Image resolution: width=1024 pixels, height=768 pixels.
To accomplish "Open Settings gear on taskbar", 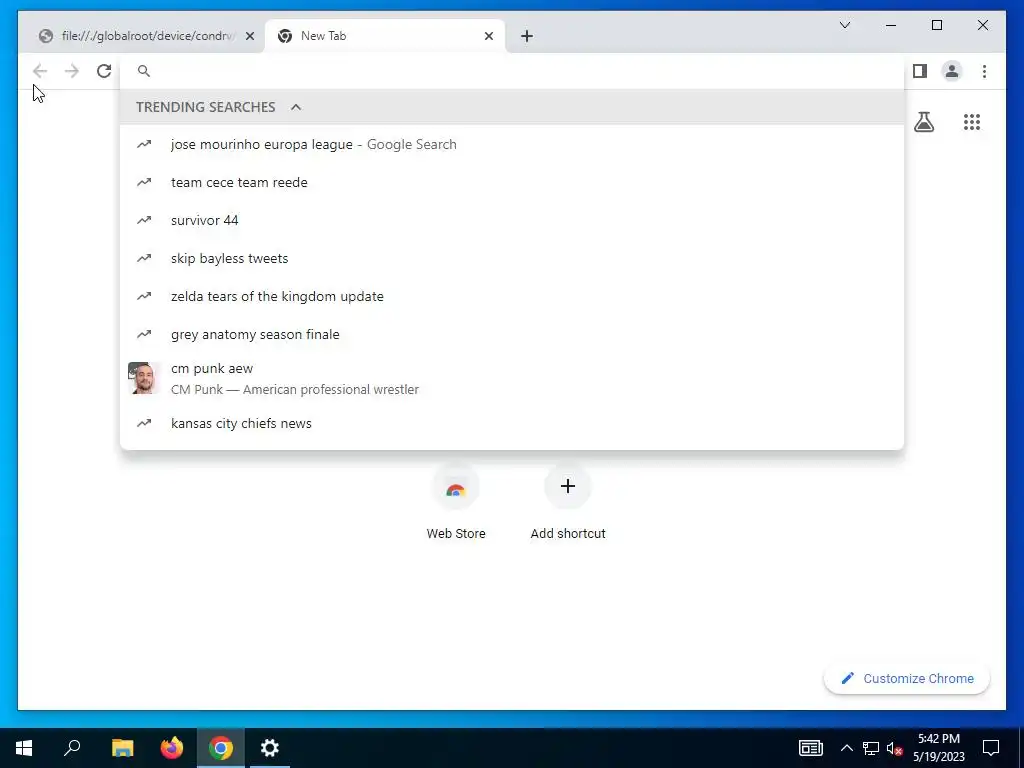I will click(270, 748).
